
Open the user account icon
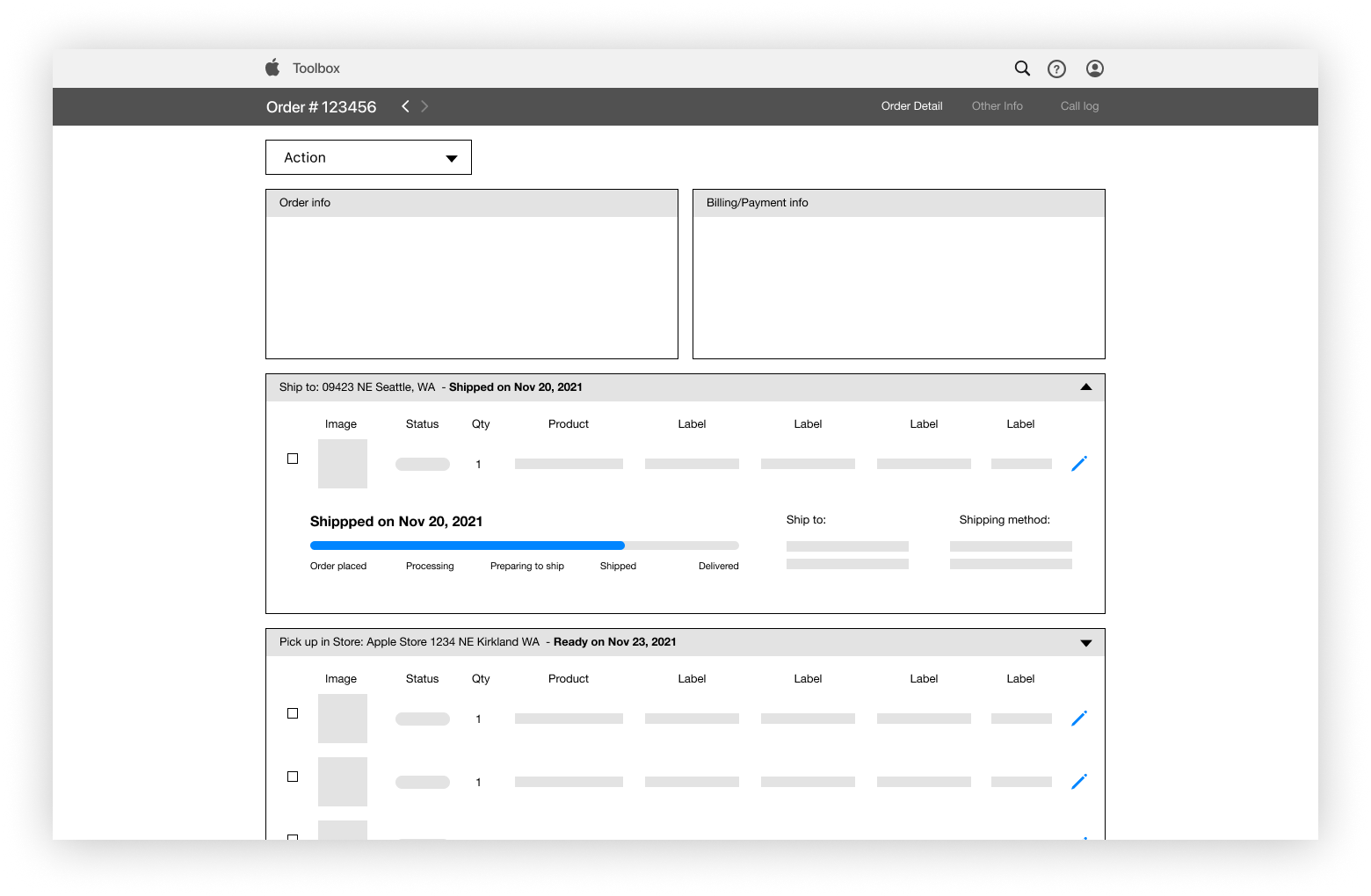[x=1094, y=69]
